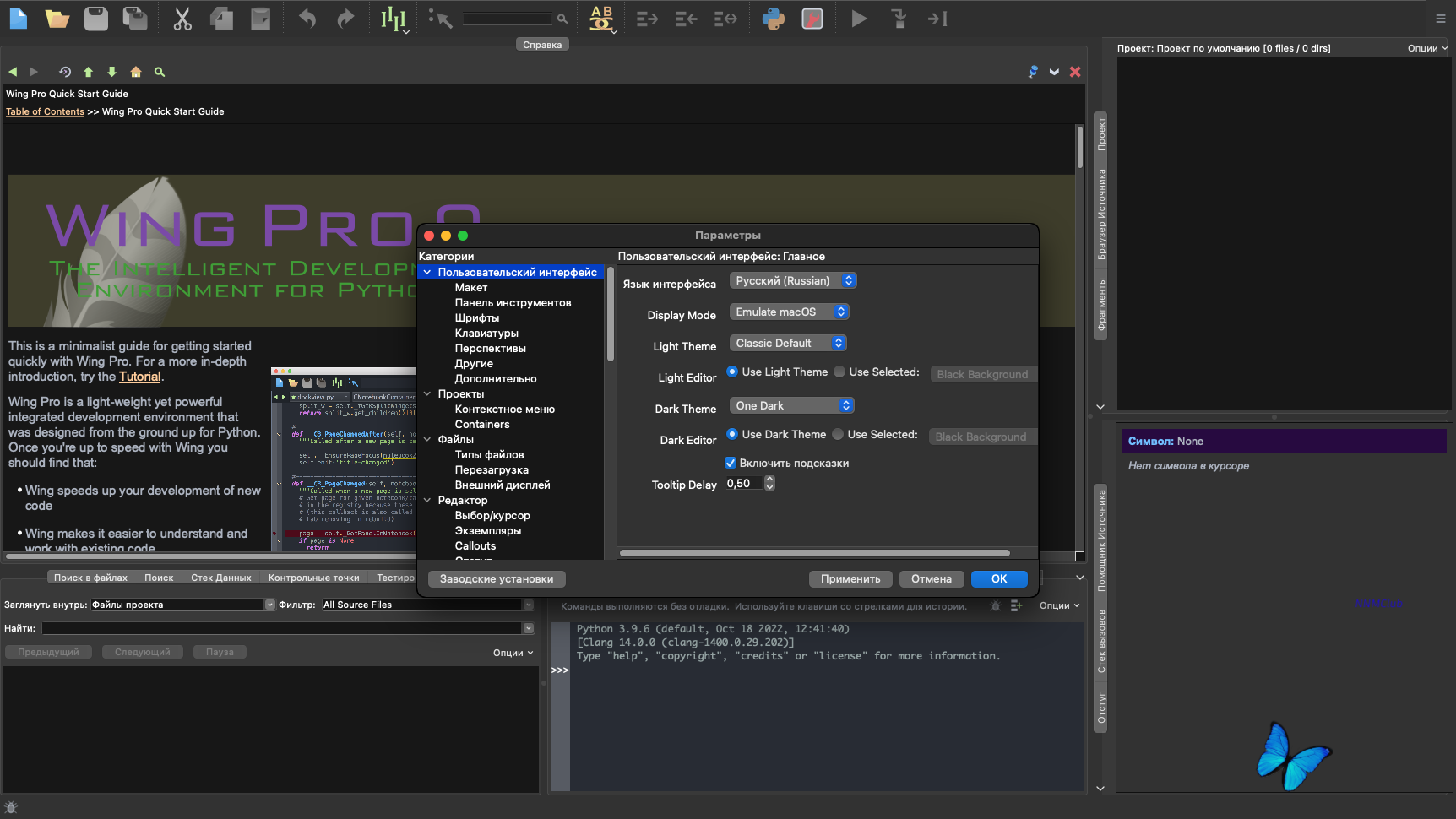Click the spell-check AB icon
The width and height of the screenshot is (1456, 819).
pyautogui.click(x=601, y=18)
